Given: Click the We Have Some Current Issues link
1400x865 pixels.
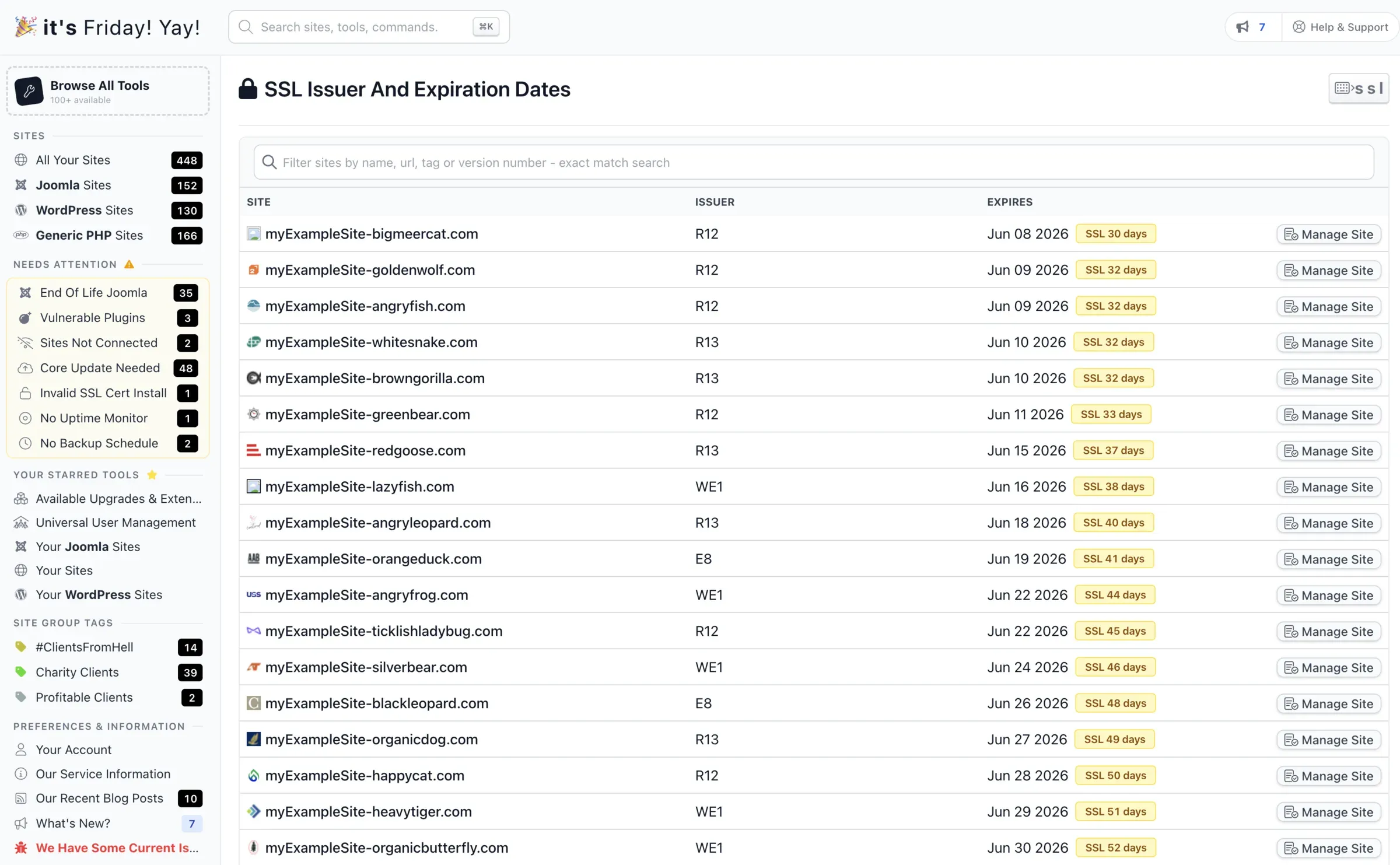Looking at the screenshot, I should pos(117,848).
